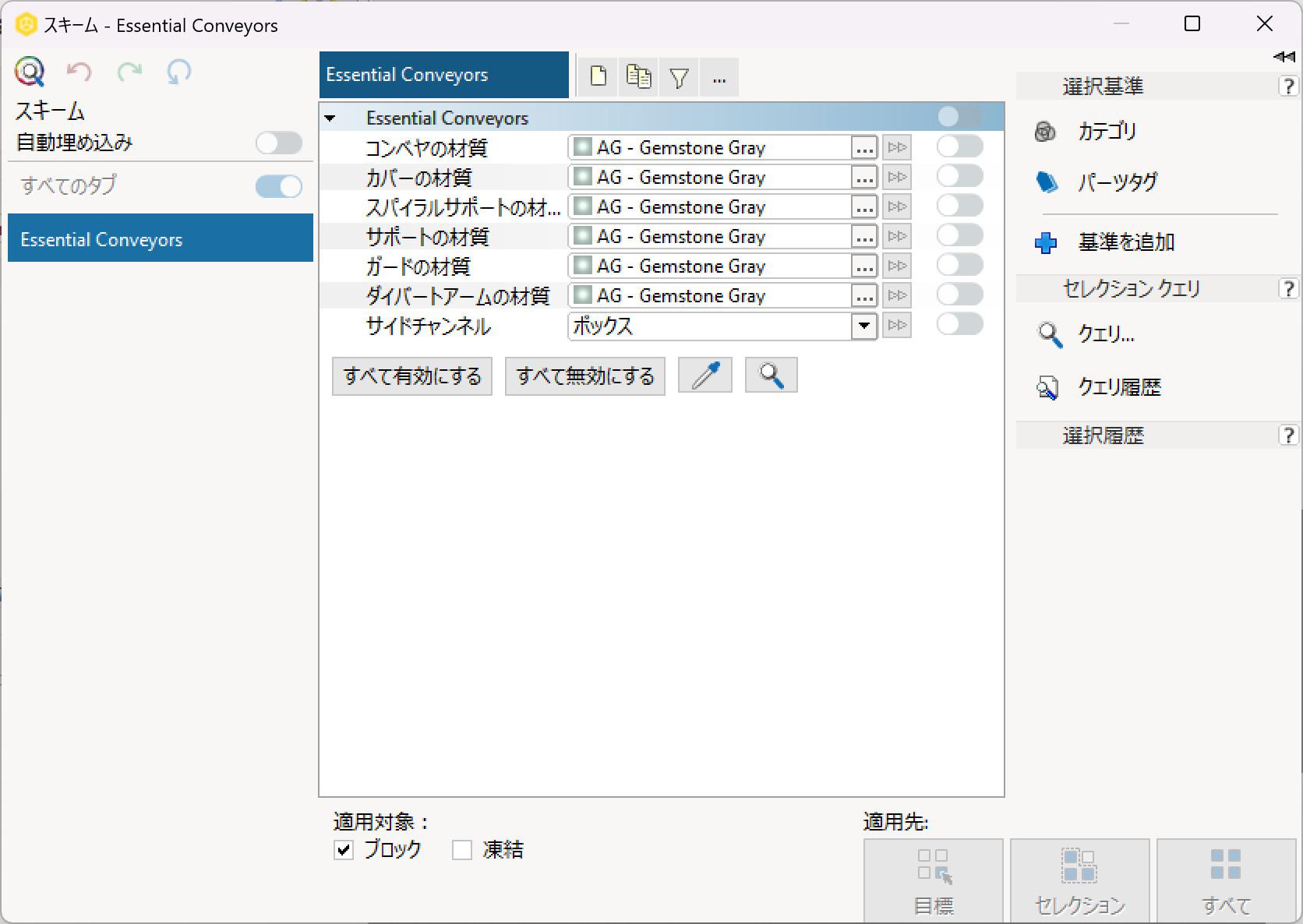Enable the コンベヤの材質 row switch
The image size is (1303, 924).
click(x=959, y=146)
